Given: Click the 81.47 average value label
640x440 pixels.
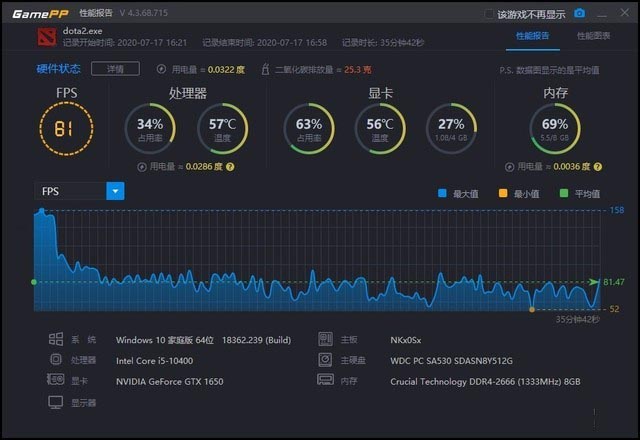Looking at the screenshot, I should point(613,282).
